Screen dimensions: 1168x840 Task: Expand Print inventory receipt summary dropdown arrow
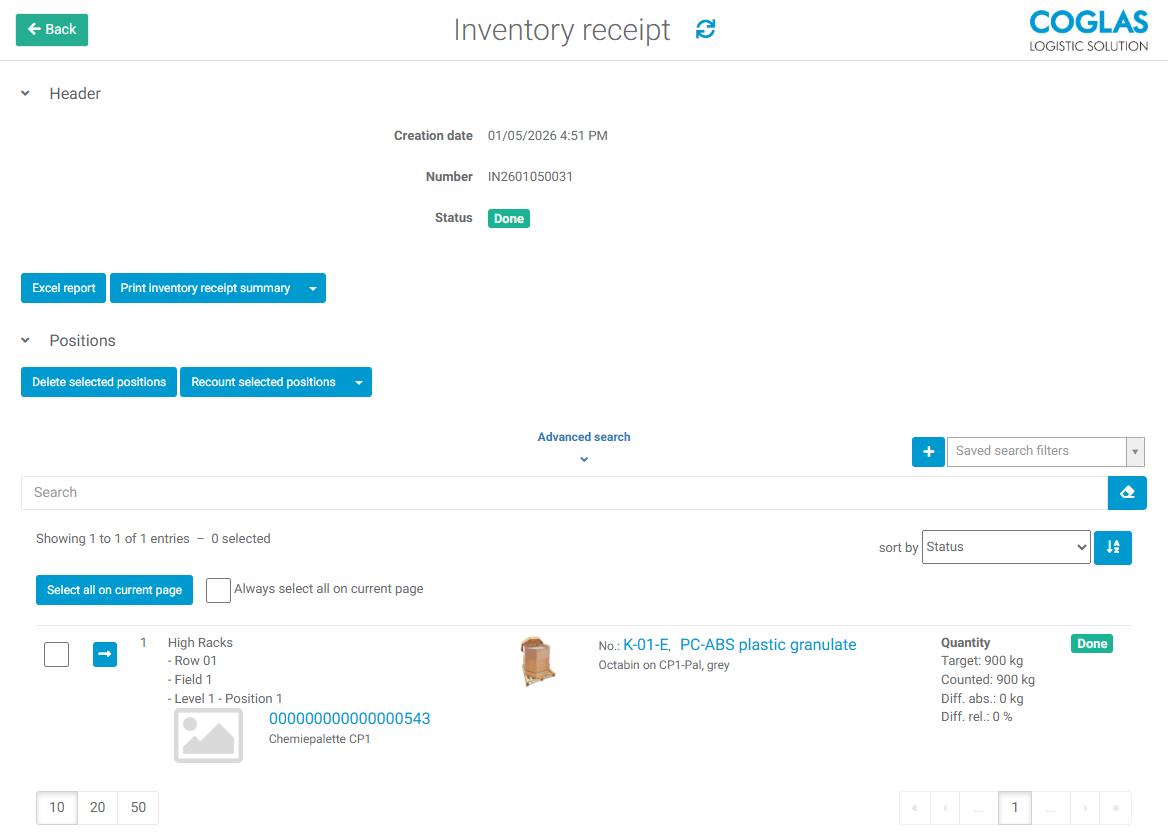(313, 288)
